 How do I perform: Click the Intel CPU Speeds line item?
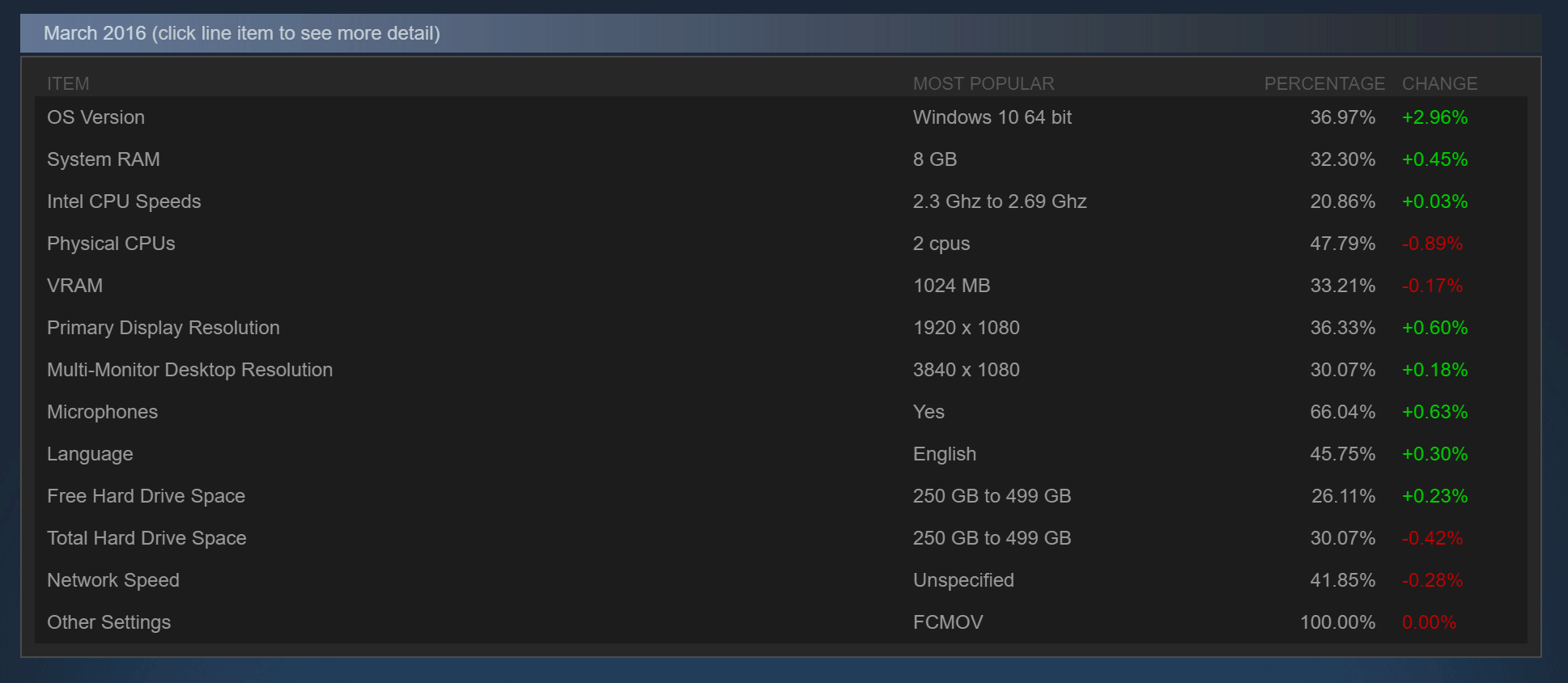pos(124,202)
